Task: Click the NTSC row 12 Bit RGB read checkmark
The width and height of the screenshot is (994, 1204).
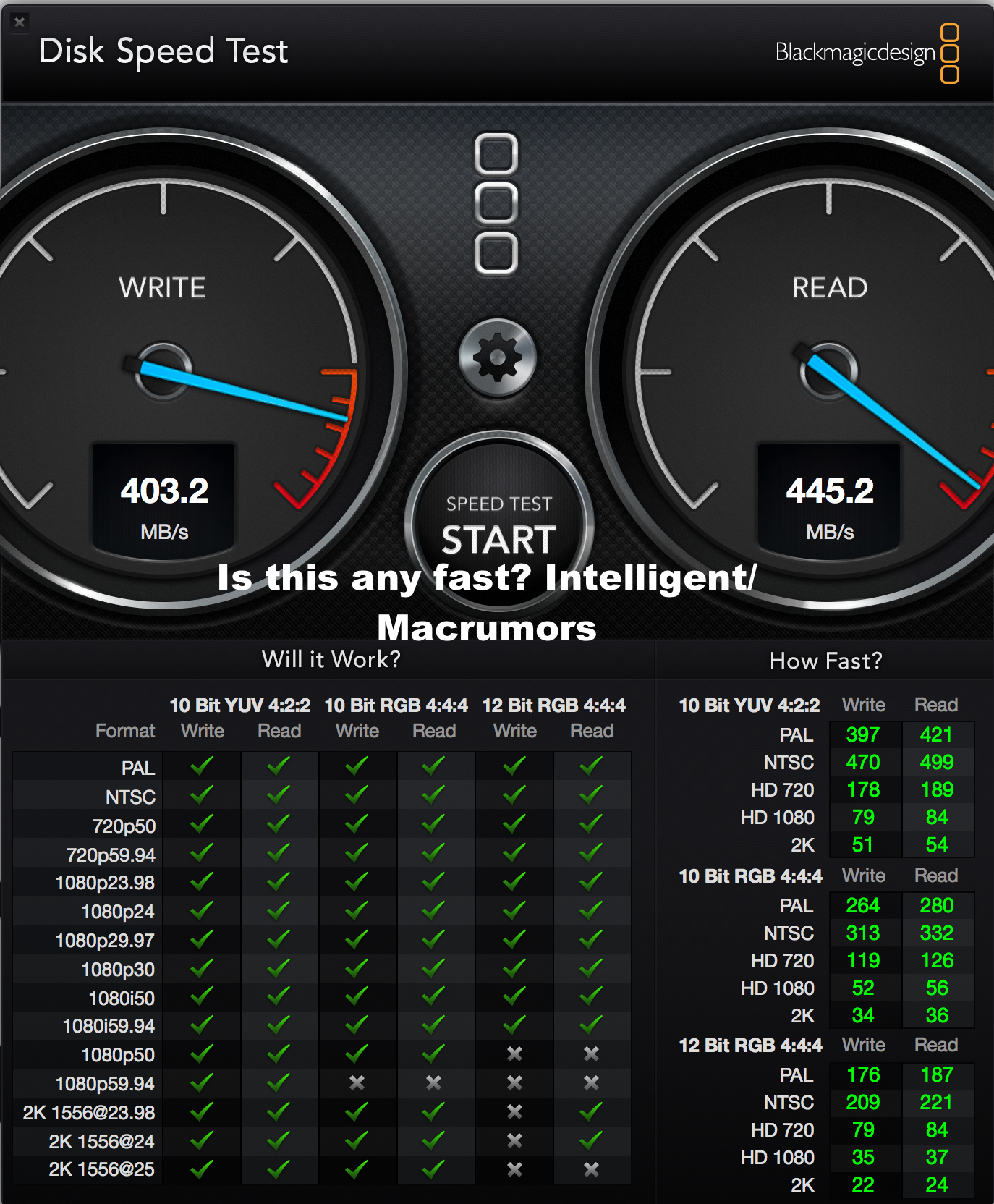Action: point(591,794)
